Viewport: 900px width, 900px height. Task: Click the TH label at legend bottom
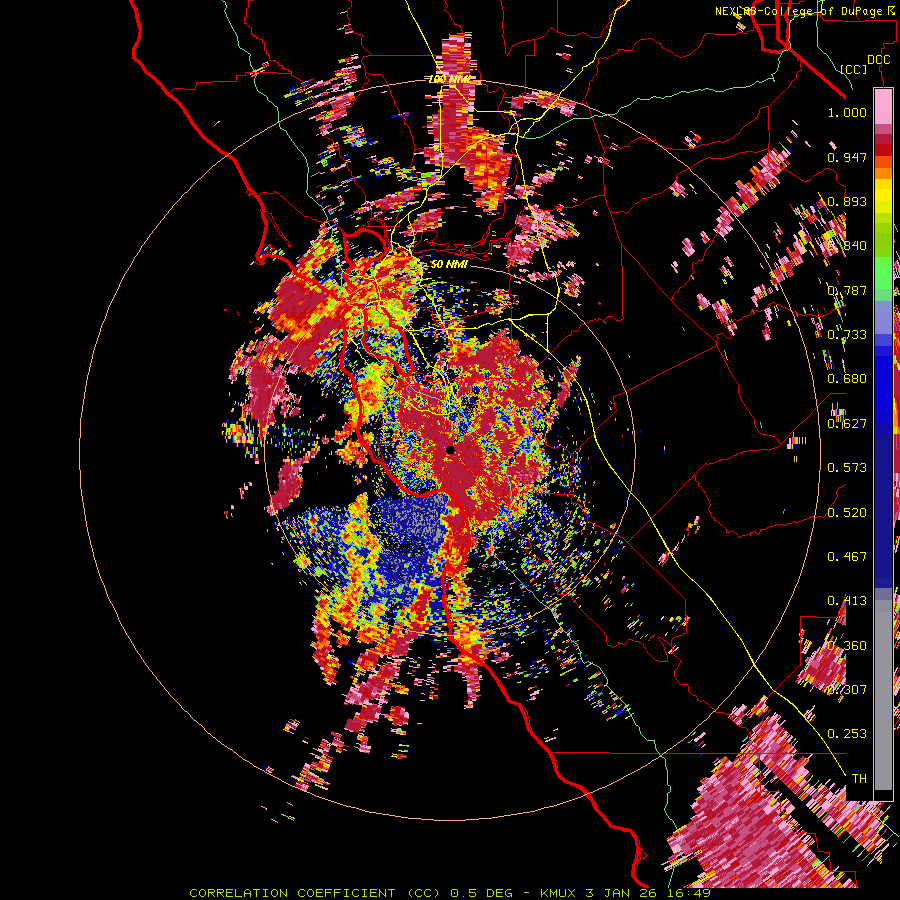(x=859, y=779)
